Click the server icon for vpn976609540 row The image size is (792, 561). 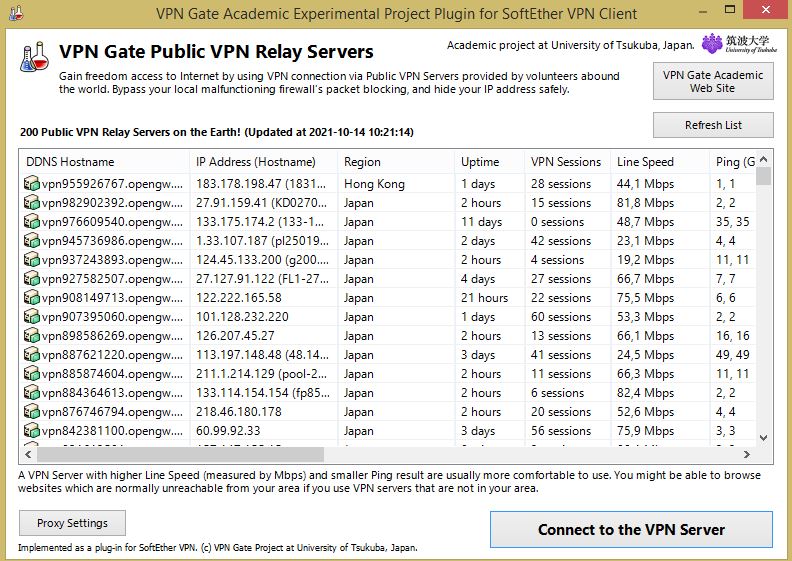click(x=32, y=222)
